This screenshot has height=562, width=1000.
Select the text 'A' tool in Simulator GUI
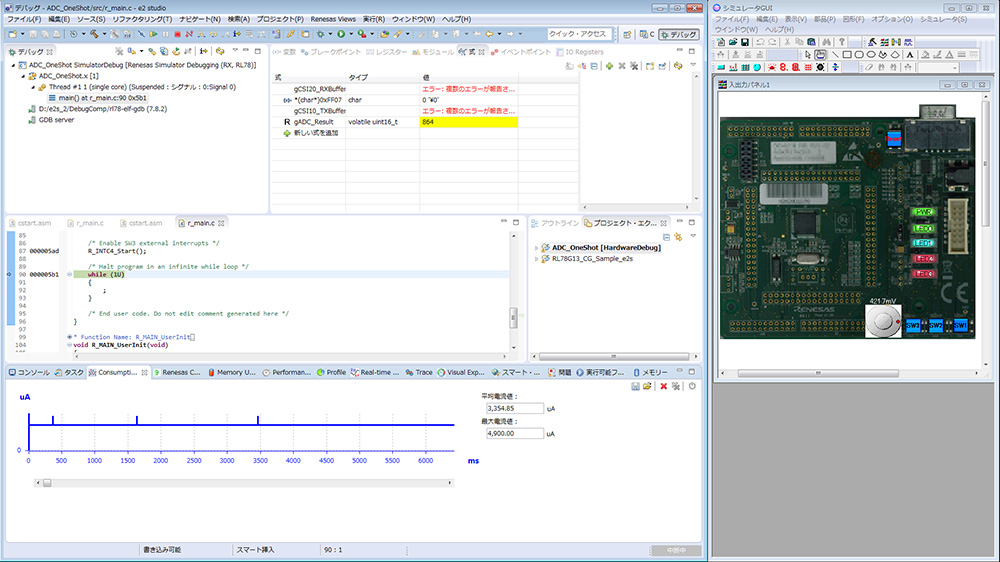pyautogui.click(x=910, y=55)
